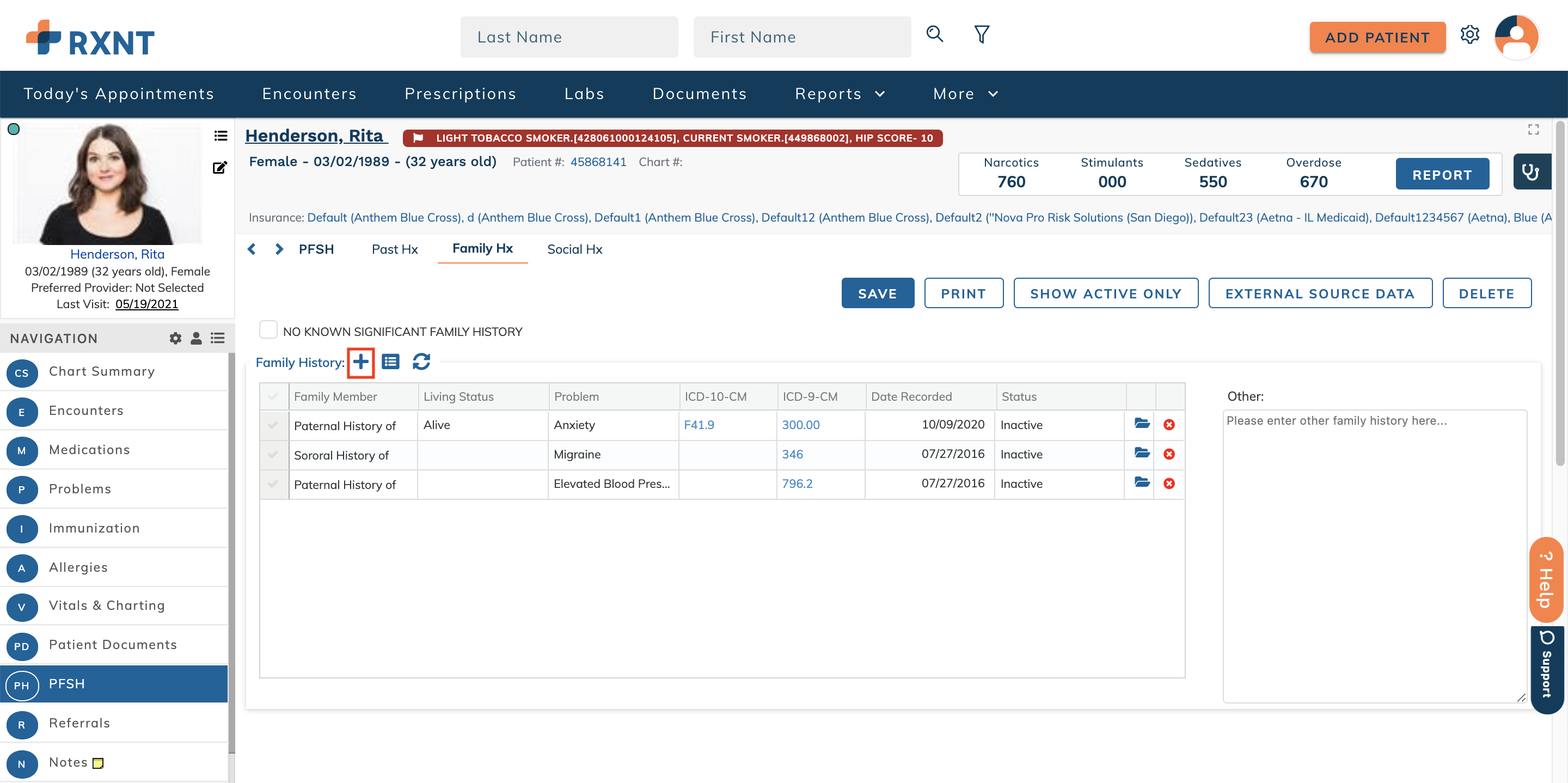Viewport: 1568px width, 783px height.
Task: Open the Prescriptions menu item
Action: [460, 93]
